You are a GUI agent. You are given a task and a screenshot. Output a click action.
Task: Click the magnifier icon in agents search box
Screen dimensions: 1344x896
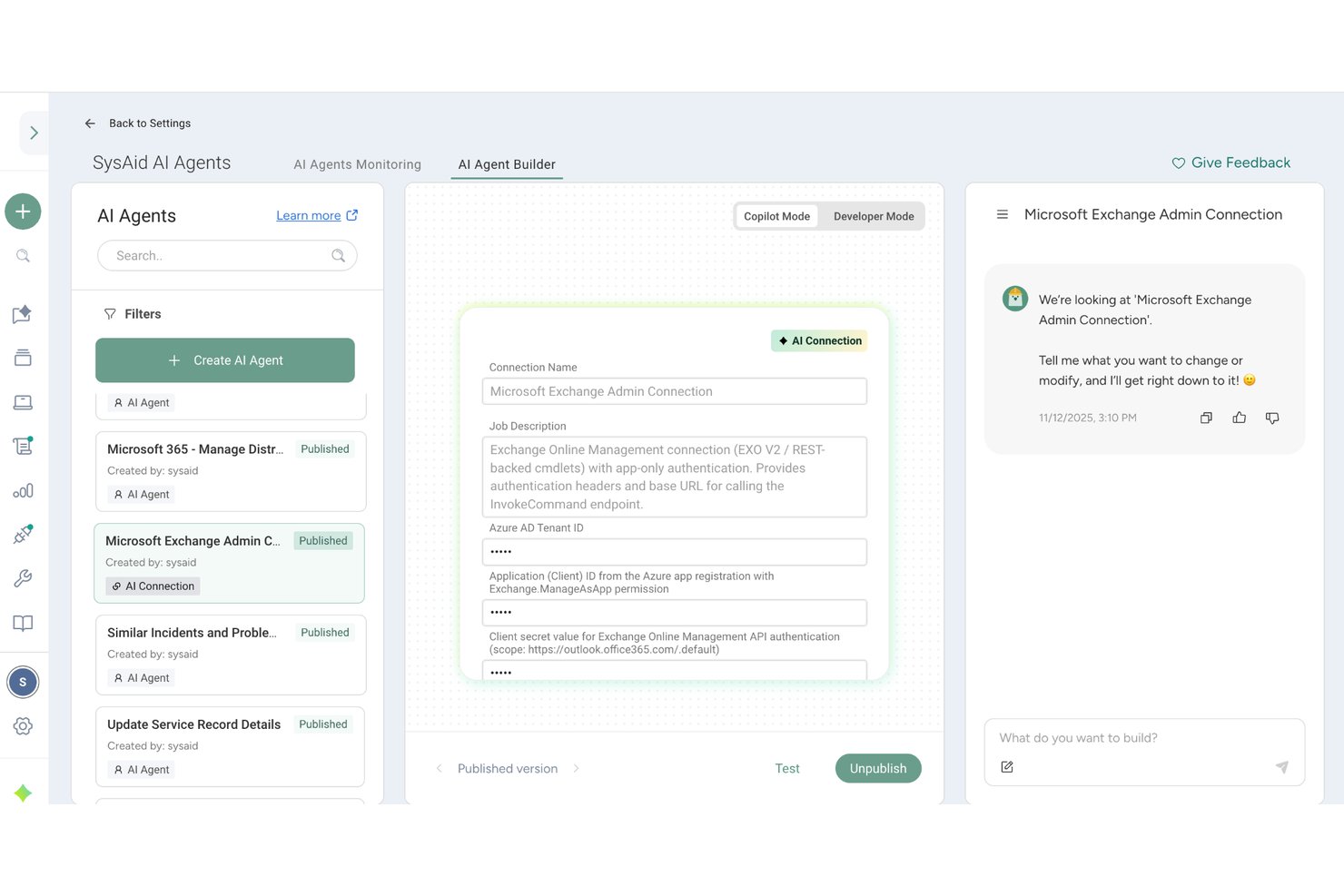(x=338, y=256)
